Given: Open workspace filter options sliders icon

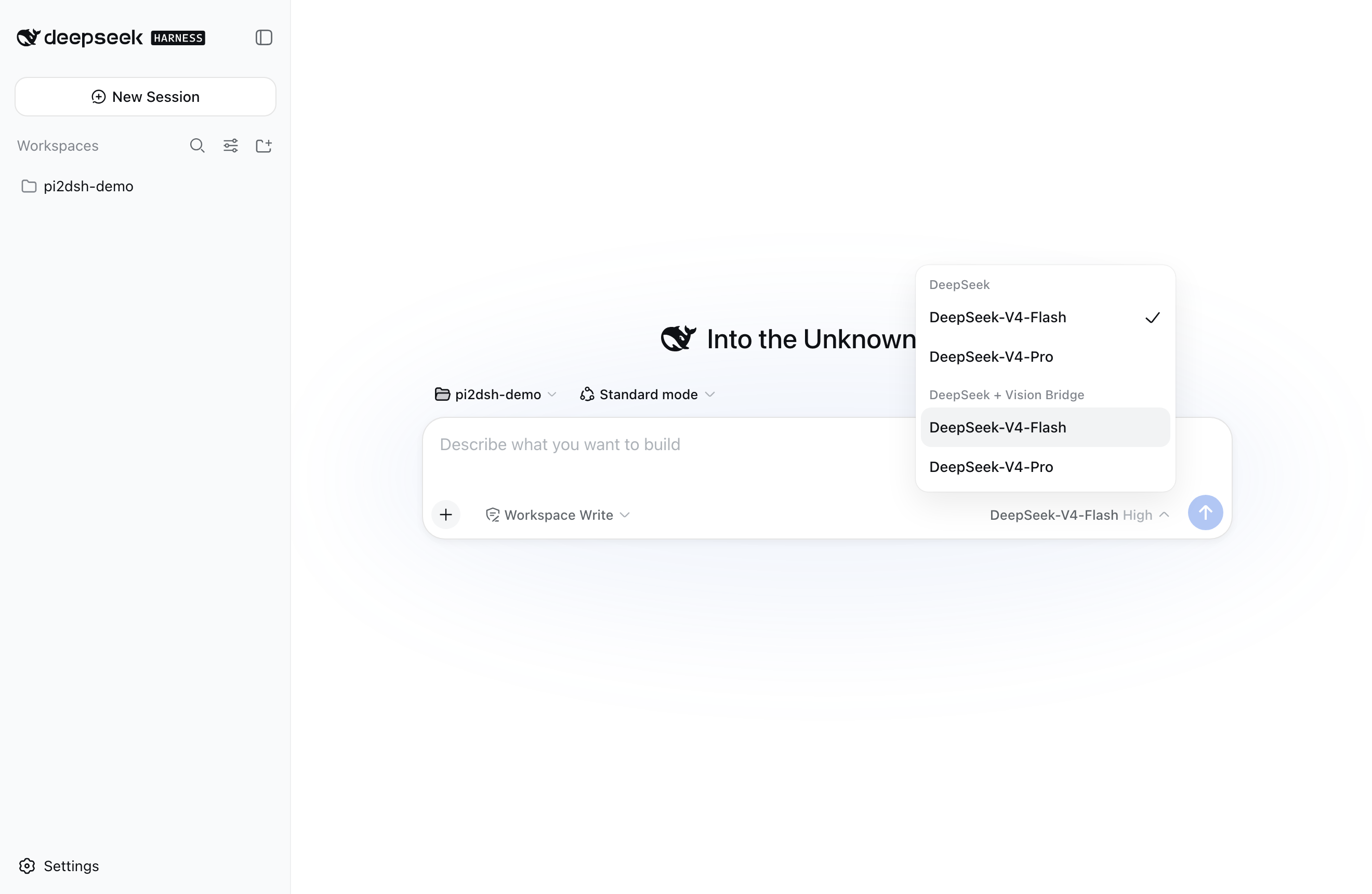Looking at the screenshot, I should click(231, 146).
